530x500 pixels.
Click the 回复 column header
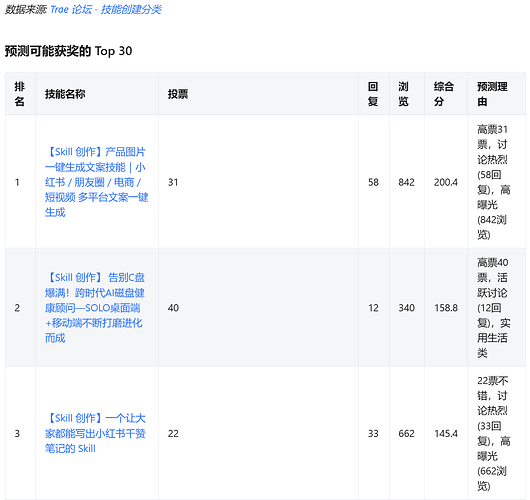click(373, 94)
